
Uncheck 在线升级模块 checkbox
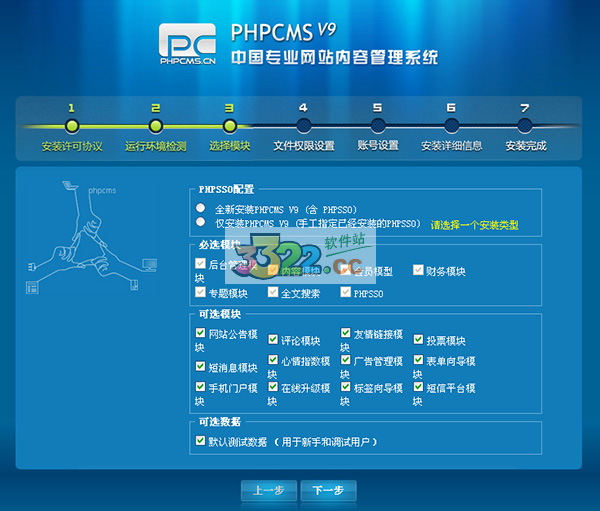273,387
